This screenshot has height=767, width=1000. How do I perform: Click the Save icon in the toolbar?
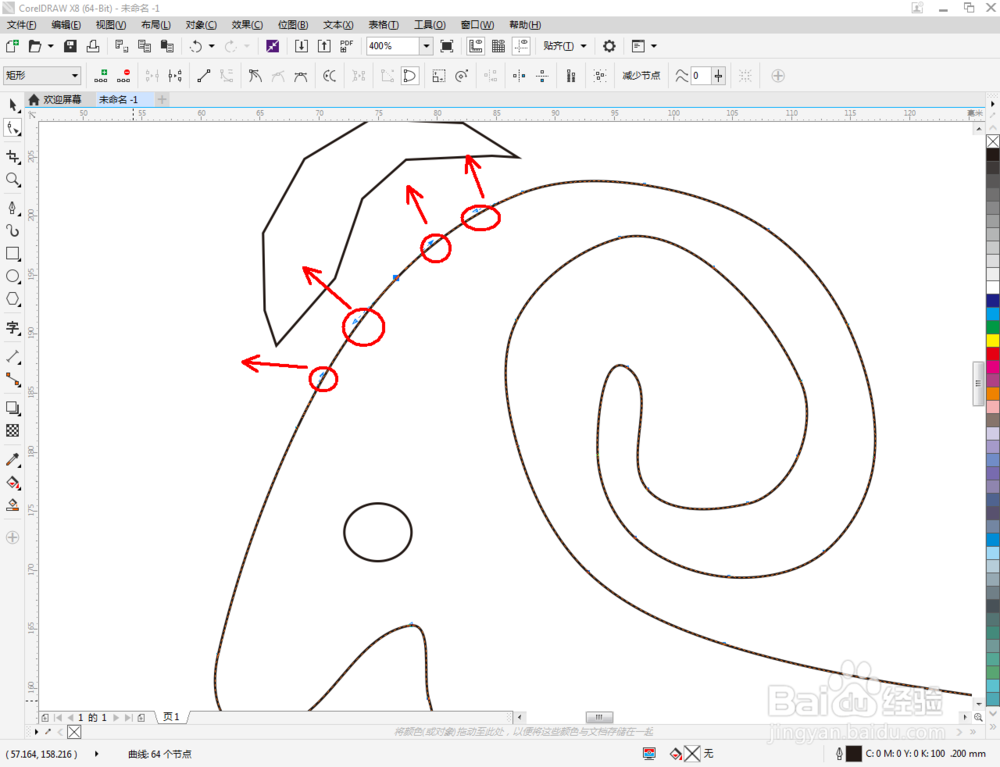(x=70, y=46)
